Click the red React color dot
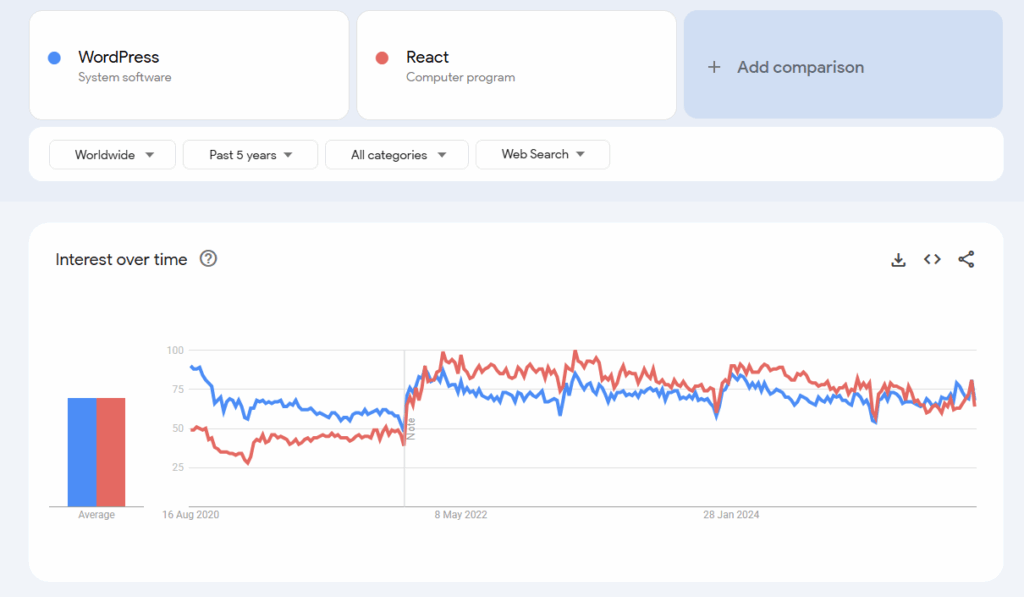 click(382, 58)
